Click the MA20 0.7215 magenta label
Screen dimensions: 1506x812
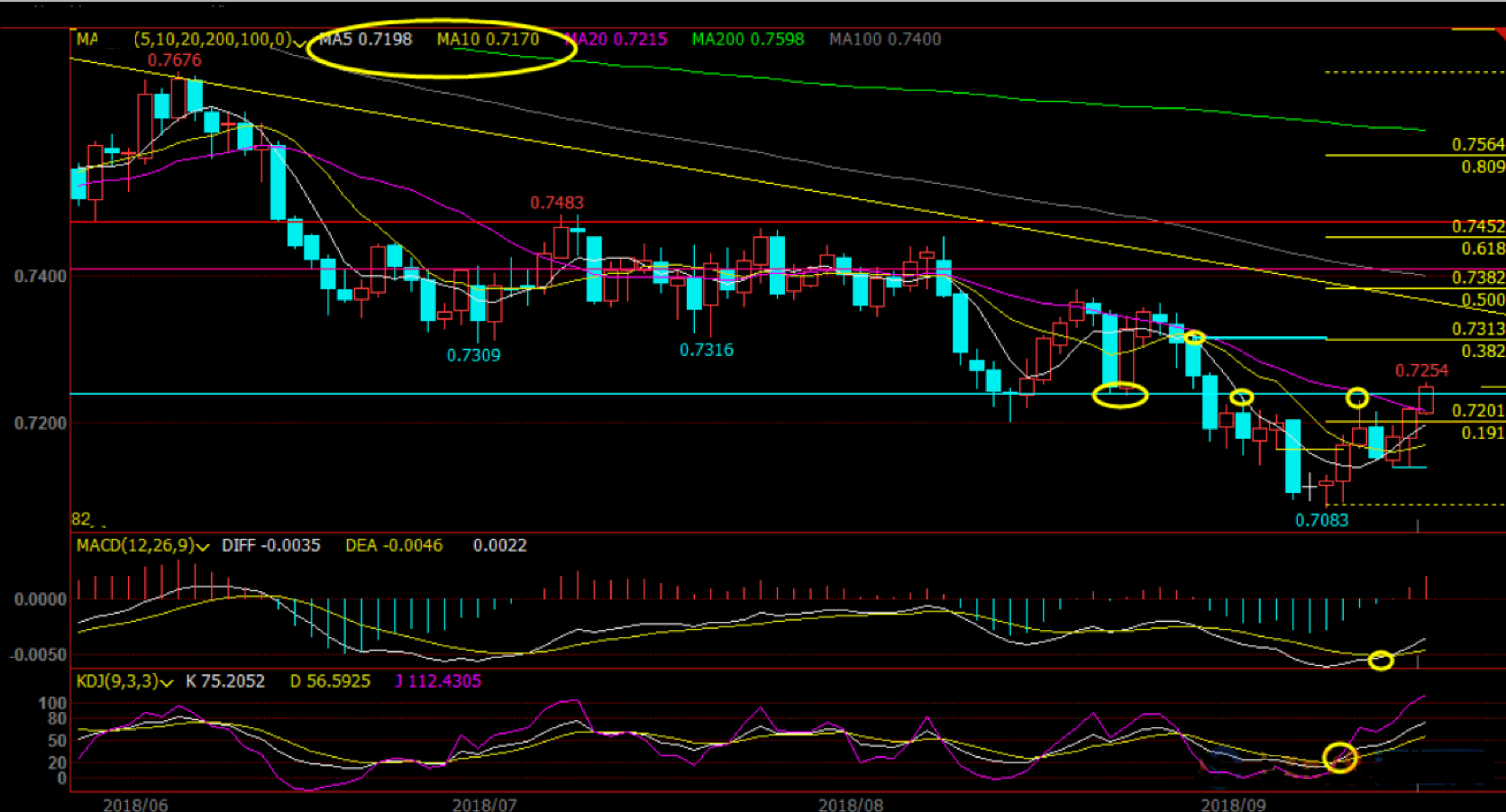(x=616, y=40)
